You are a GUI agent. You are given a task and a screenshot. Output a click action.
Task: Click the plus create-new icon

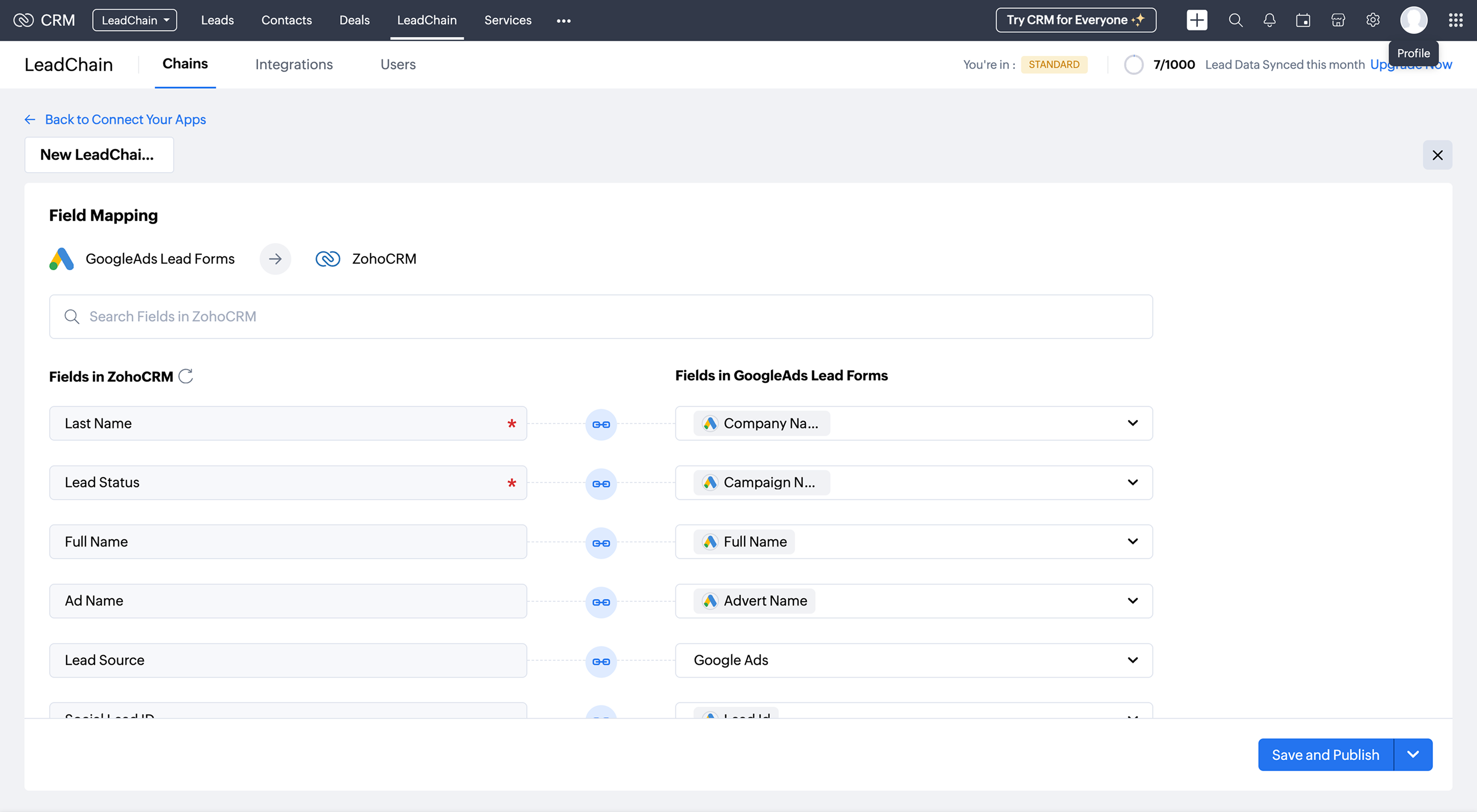pyautogui.click(x=1196, y=21)
